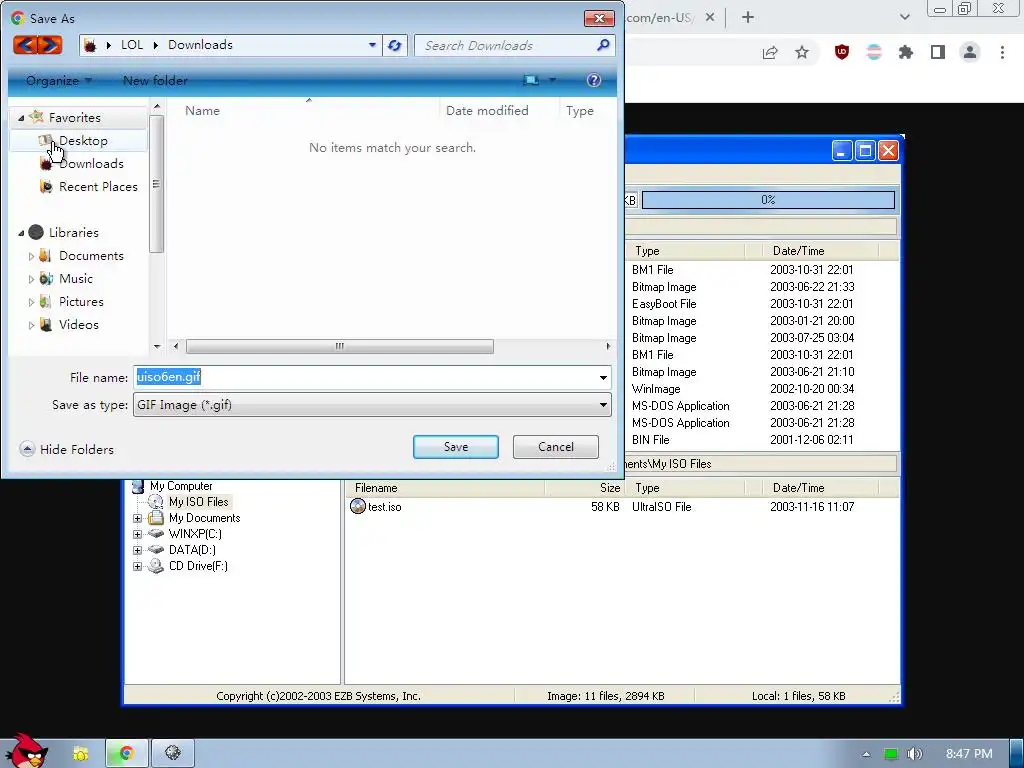Open the File name history dropdown arrow
The width and height of the screenshot is (1024, 768).
click(x=603, y=377)
